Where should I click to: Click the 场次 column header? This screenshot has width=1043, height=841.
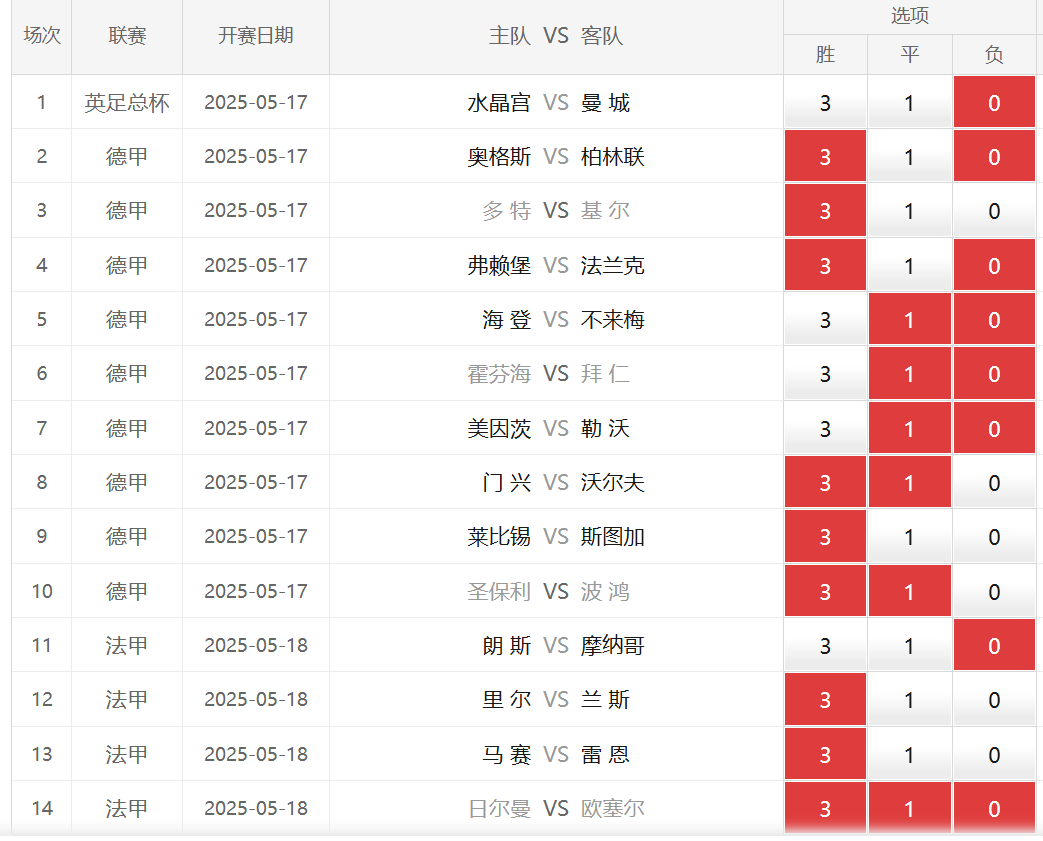pyautogui.click(x=42, y=36)
